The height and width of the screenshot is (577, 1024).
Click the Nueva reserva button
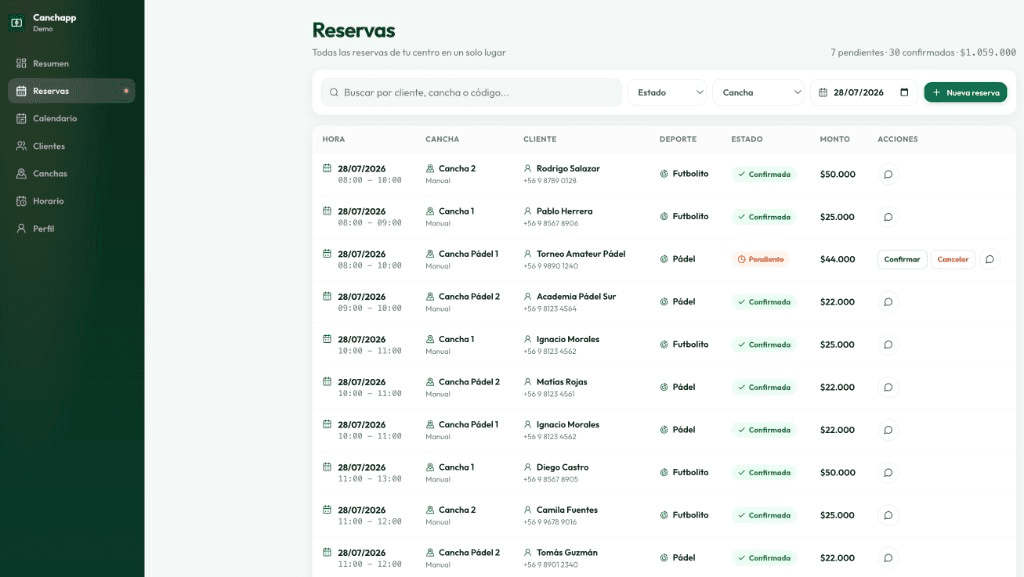pyautogui.click(x=965, y=93)
